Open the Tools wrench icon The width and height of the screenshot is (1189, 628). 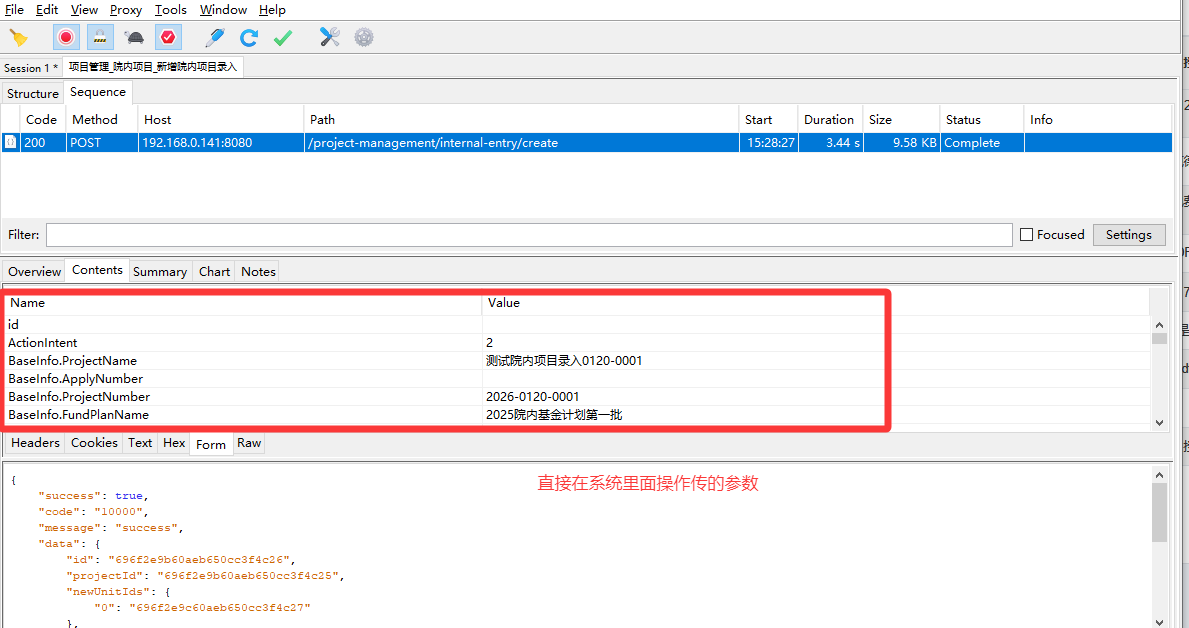tap(330, 37)
